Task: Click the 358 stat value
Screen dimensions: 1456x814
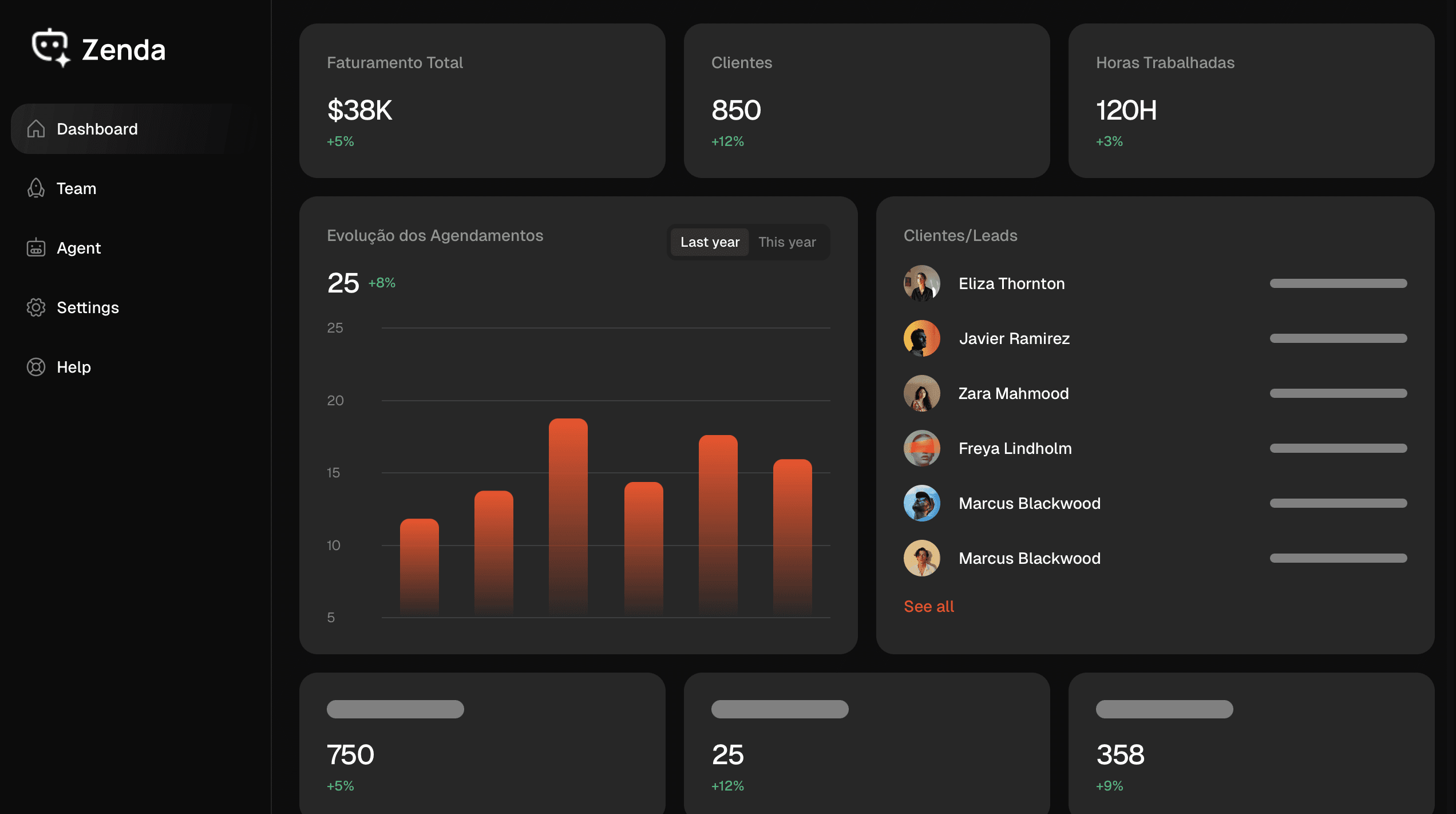Action: point(1120,754)
